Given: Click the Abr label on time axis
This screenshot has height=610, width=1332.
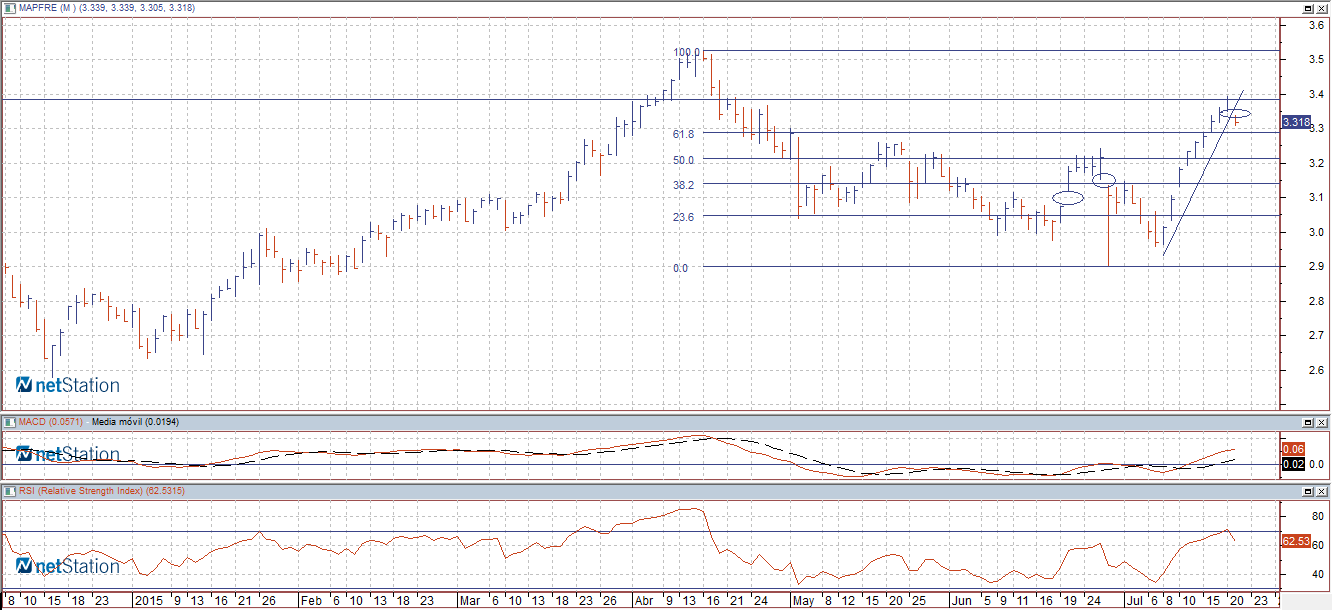Looking at the screenshot, I should point(646,601).
